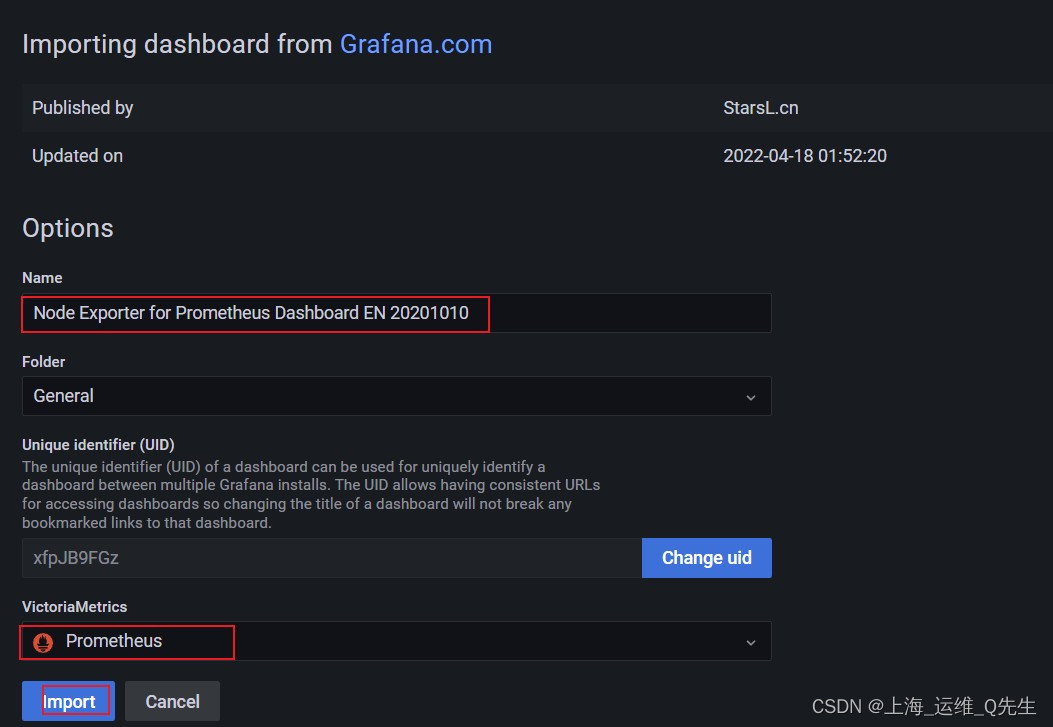Click the Name field containing Node Exporter dashboard title
Viewport: 1053px width, 727px height.
(396, 313)
